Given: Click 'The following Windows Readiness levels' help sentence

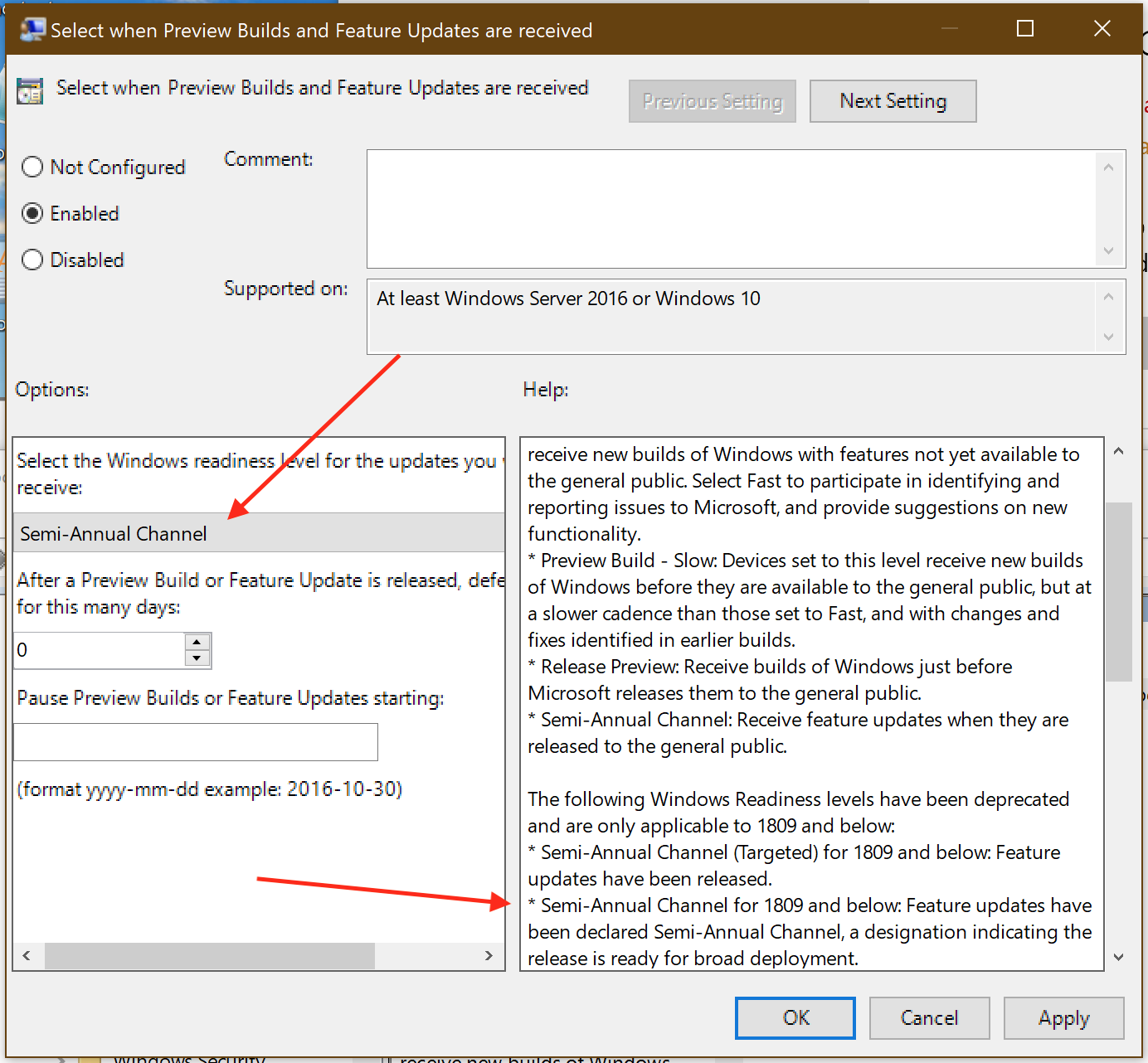Looking at the screenshot, I should pos(798,799).
